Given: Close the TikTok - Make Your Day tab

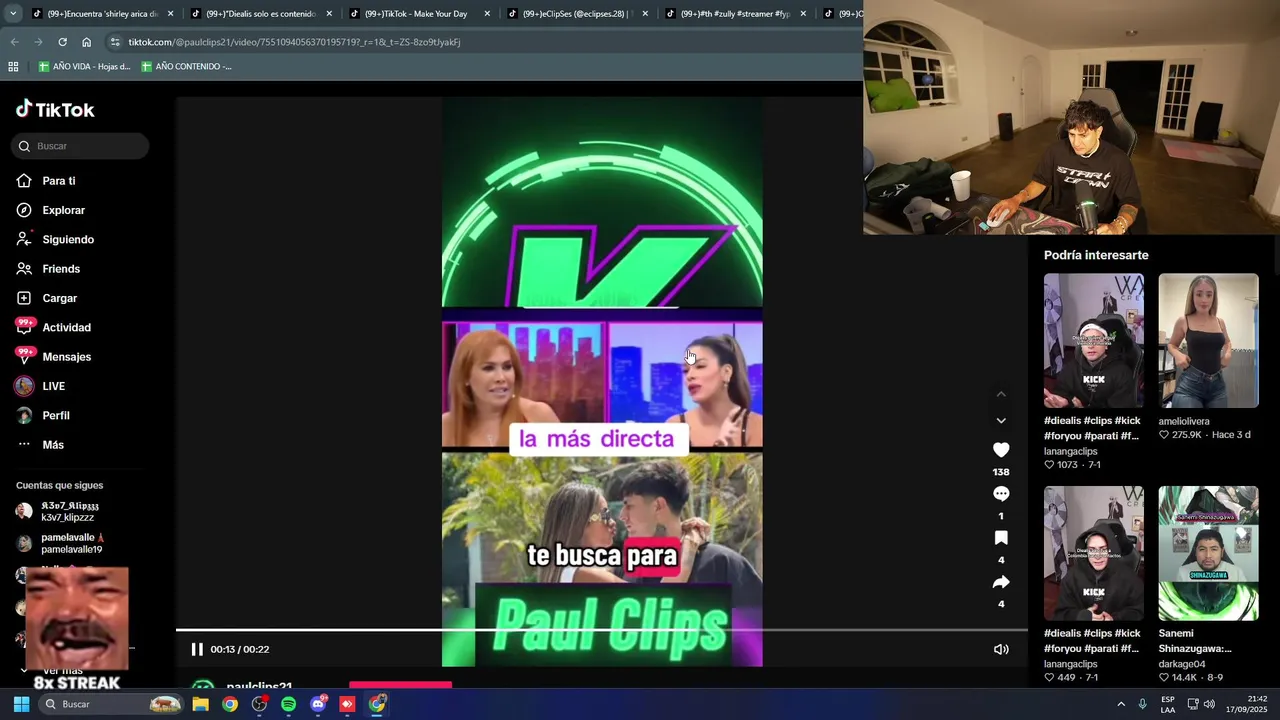Looking at the screenshot, I should click(487, 14).
